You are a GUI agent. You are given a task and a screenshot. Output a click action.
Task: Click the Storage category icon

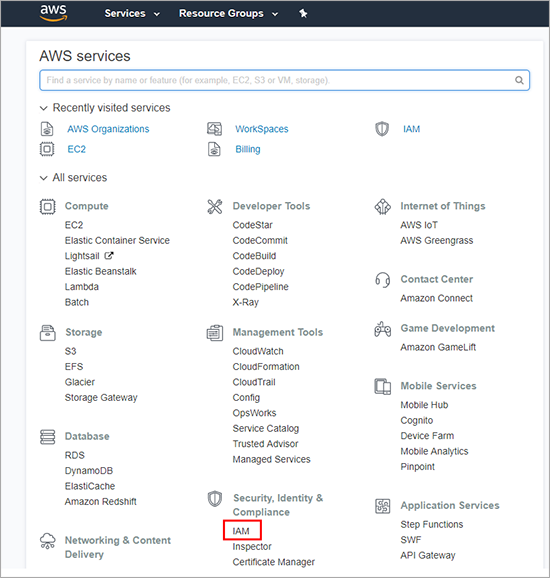tap(48, 332)
